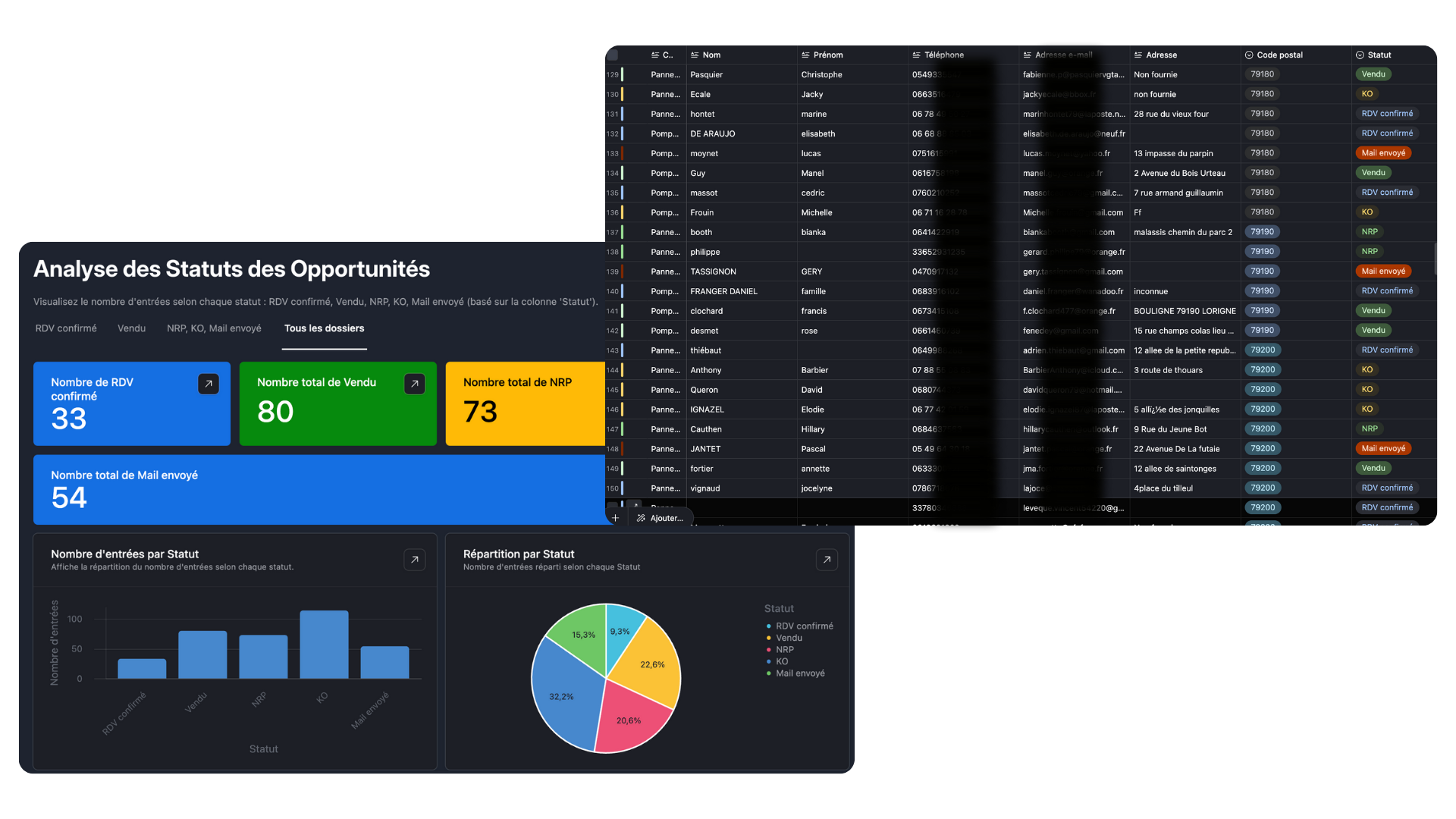Toggle Vendu in the pie chart legend
Screen dimensions: 1456x819
tap(789, 638)
